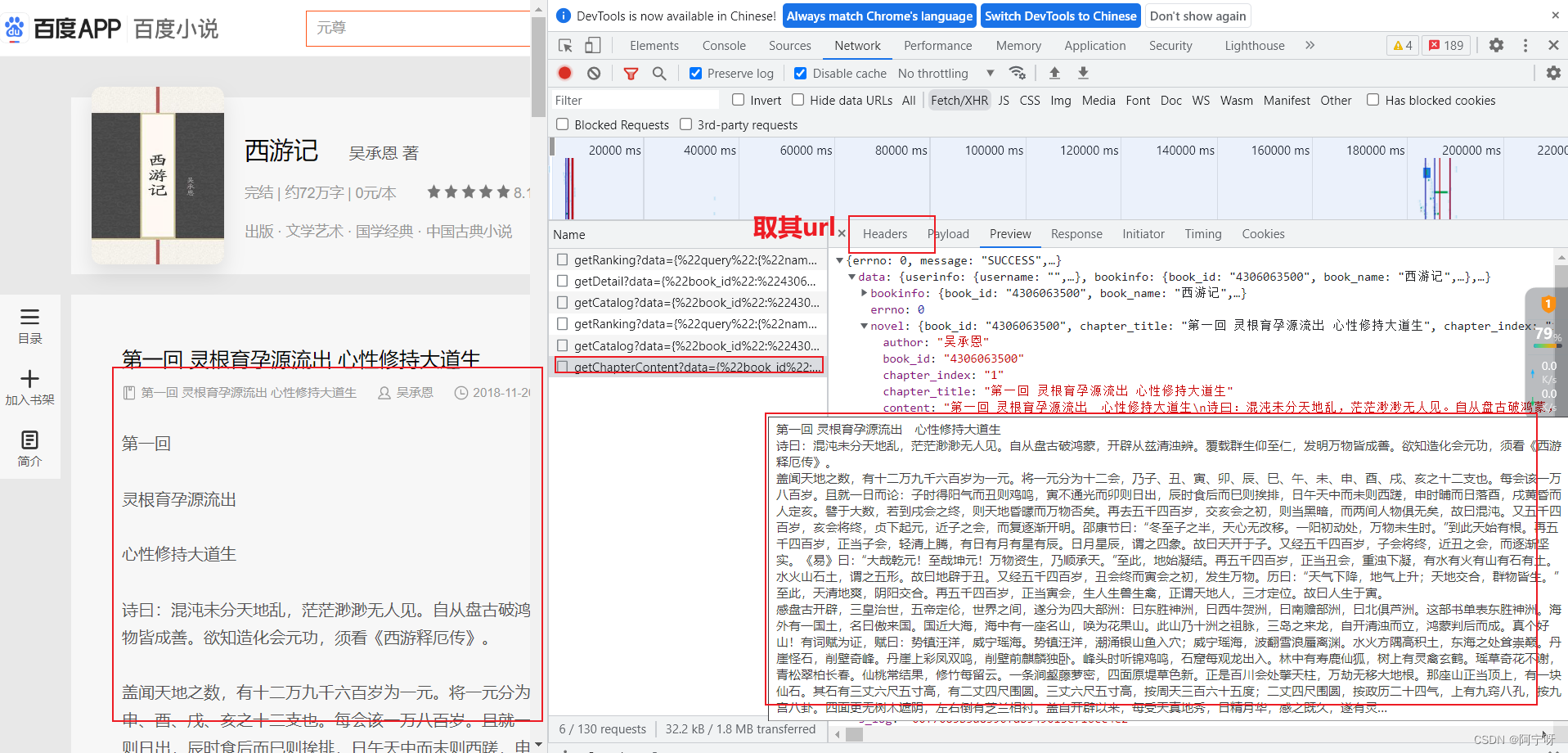This screenshot has width=1568, height=753.
Task: Open network conditions wifi icon
Action: 1018,73
